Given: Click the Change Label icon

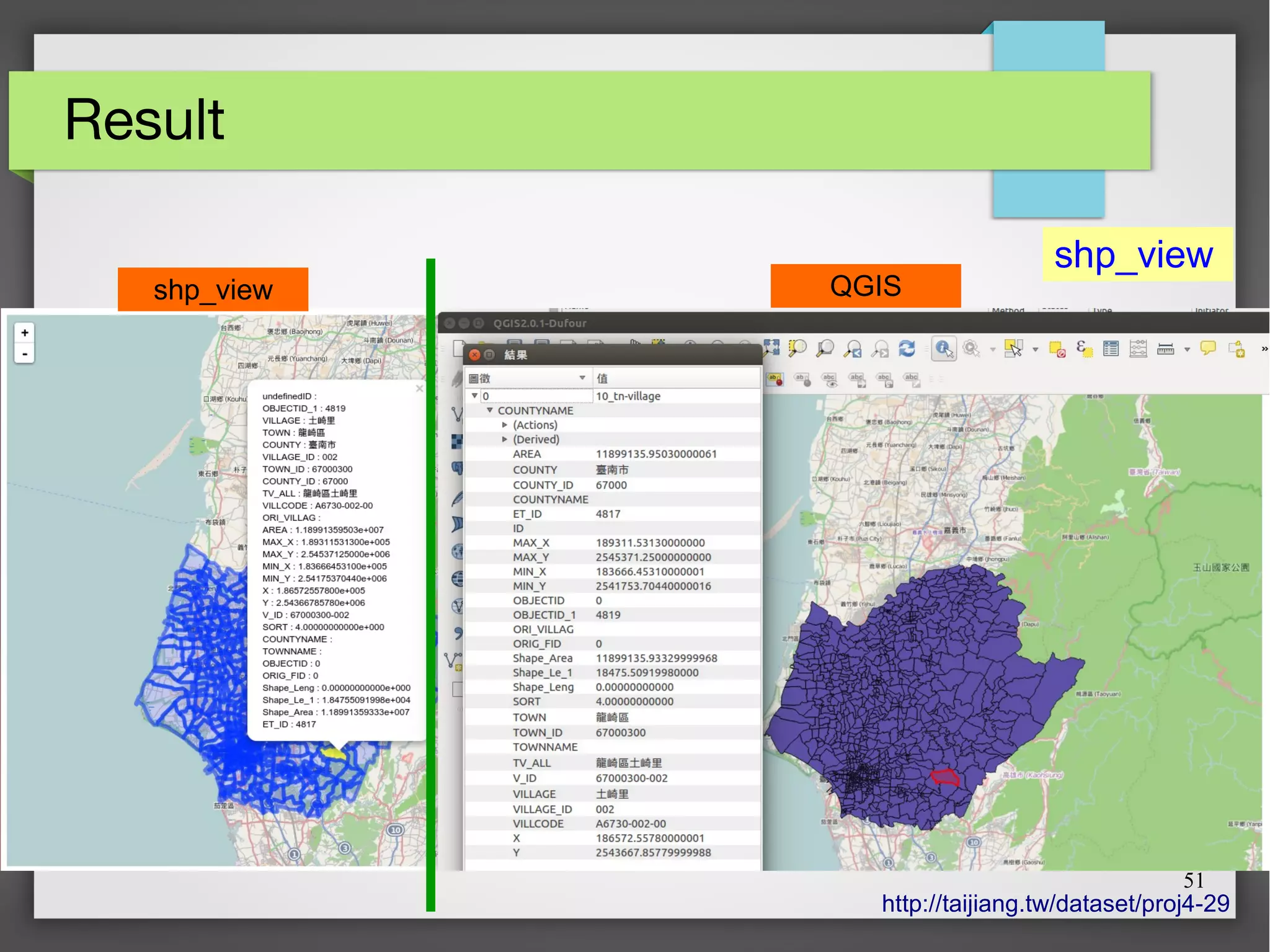Looking at the screenshot, I should pos(912,380).
